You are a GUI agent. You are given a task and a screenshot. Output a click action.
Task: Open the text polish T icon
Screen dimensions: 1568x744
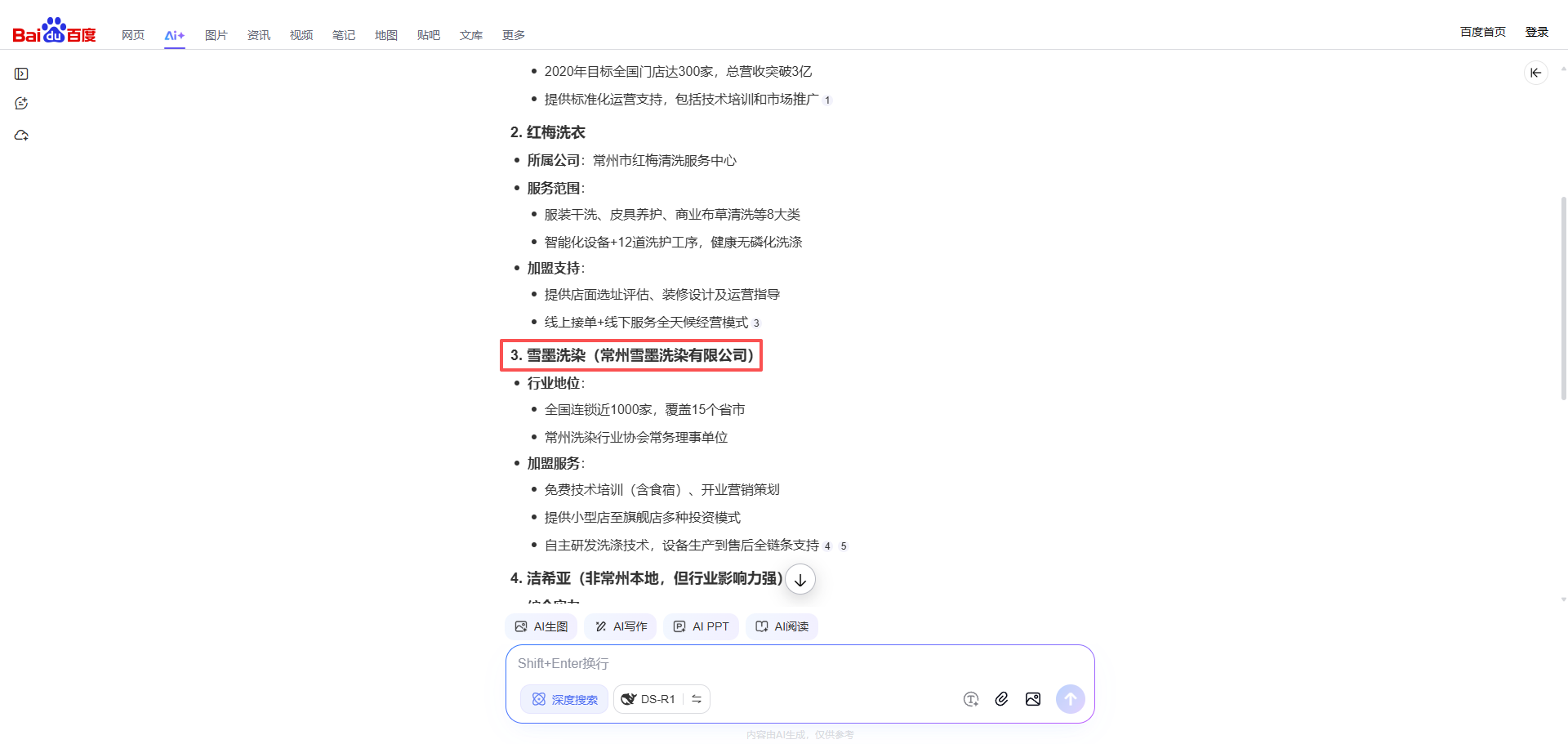(970, 699)
